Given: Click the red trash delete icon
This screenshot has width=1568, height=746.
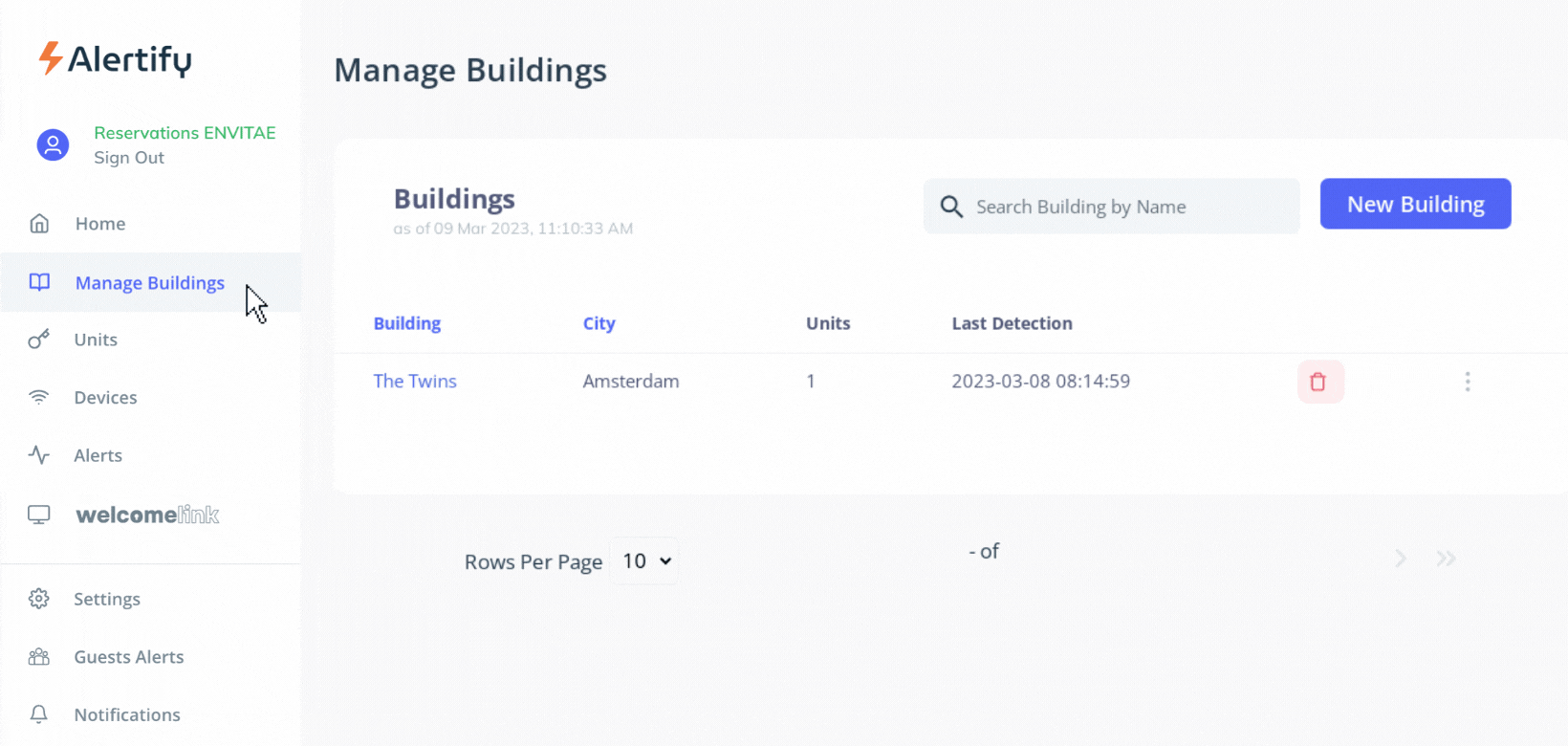Looking at the screenshot, I should click(x=1319, y=382).
